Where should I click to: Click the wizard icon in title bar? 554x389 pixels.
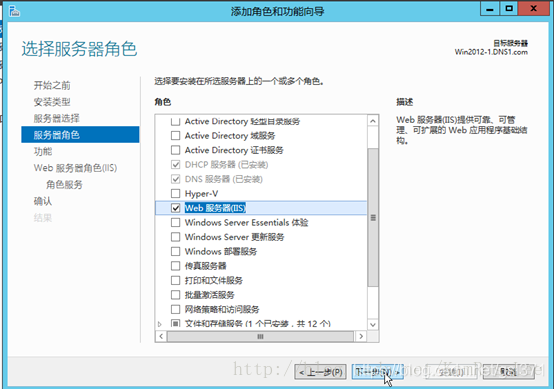click(14, 11)
